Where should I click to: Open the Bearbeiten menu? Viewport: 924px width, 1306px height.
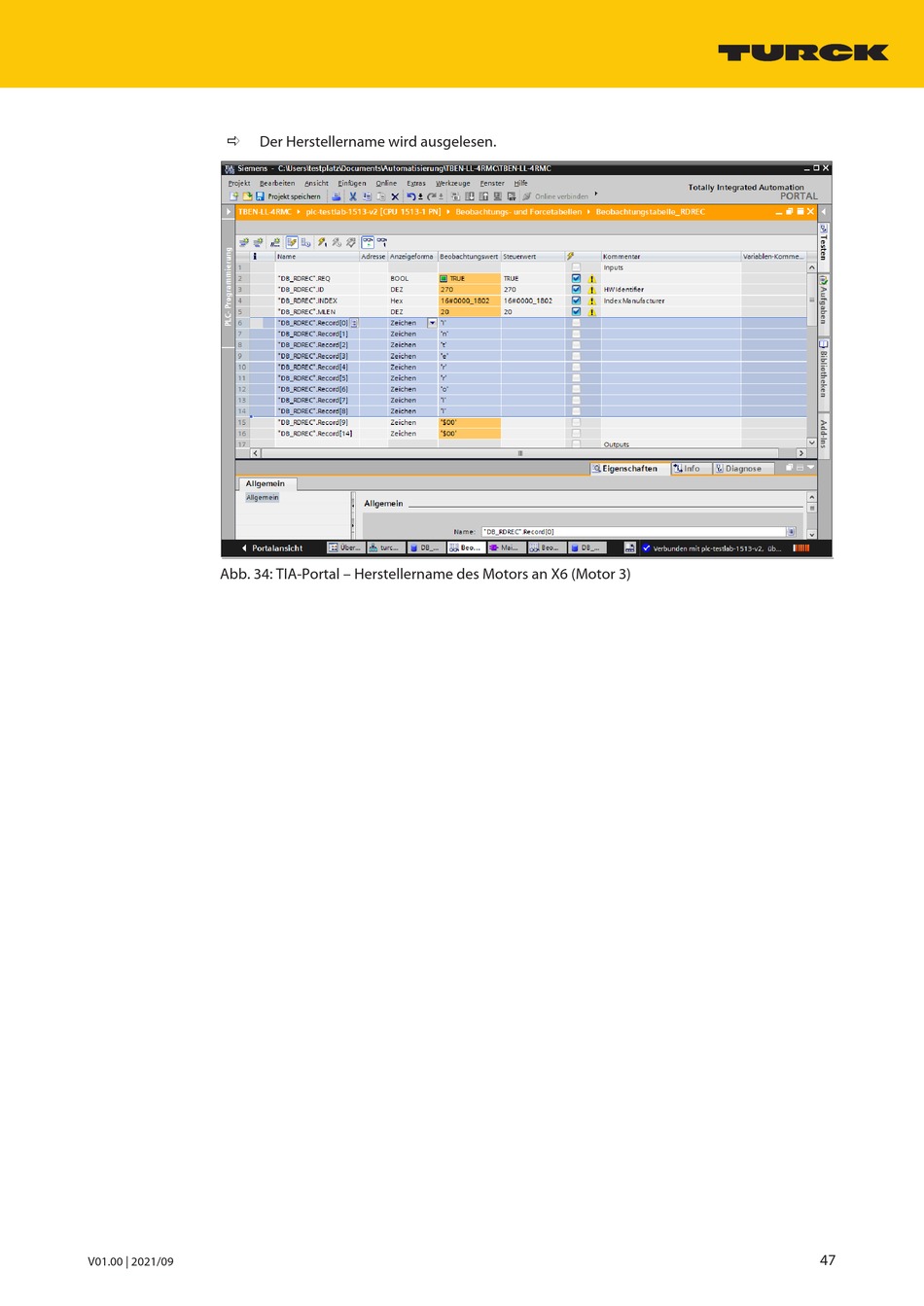point(277,183)
